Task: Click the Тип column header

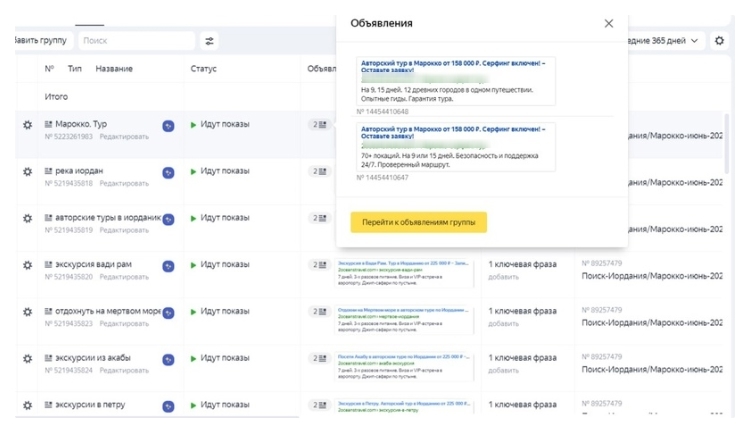Action: pos(75,69)
